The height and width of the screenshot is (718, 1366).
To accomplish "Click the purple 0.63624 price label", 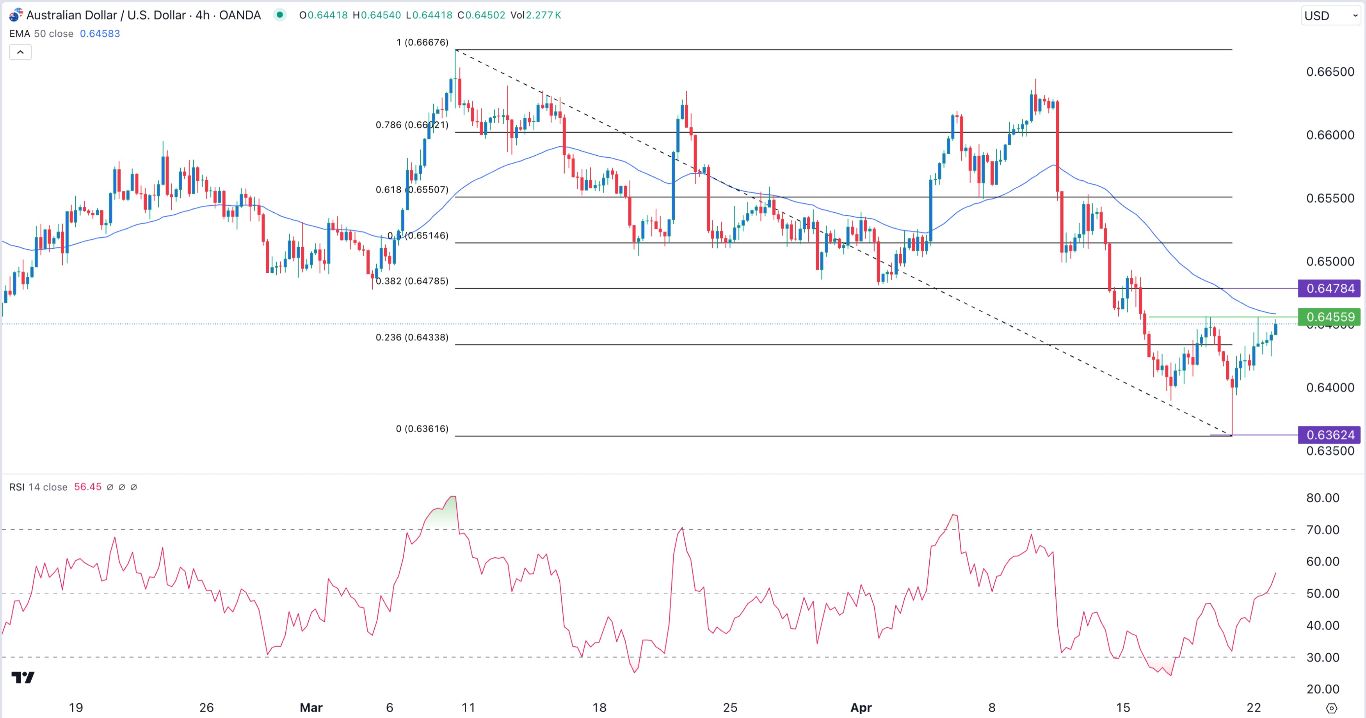I will point(1332,434).
